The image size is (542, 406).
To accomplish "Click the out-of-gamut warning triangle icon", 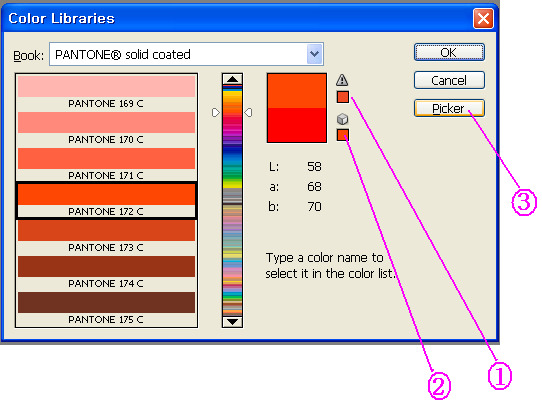I will (342, 80).
